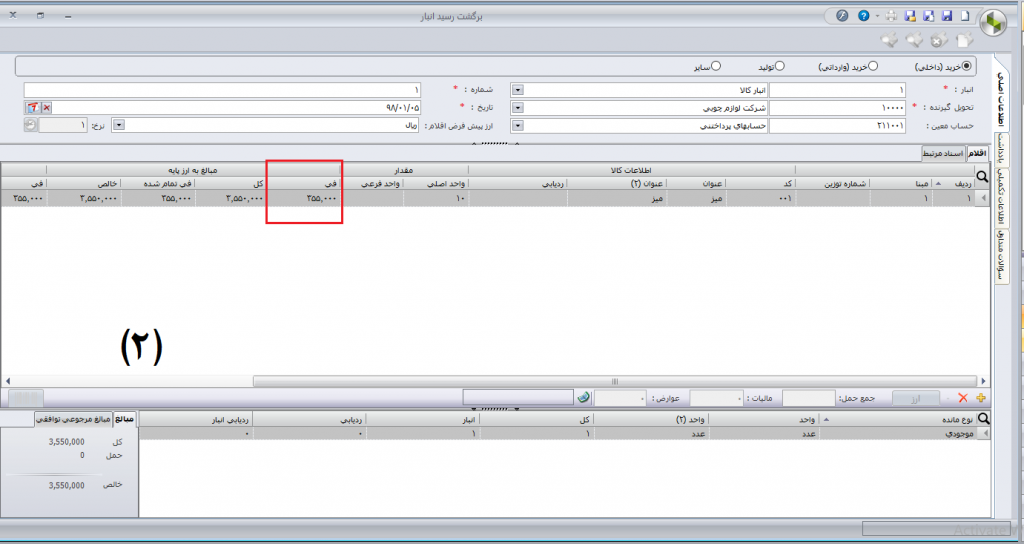Click the واحد اصلی column header

(436, 184)
